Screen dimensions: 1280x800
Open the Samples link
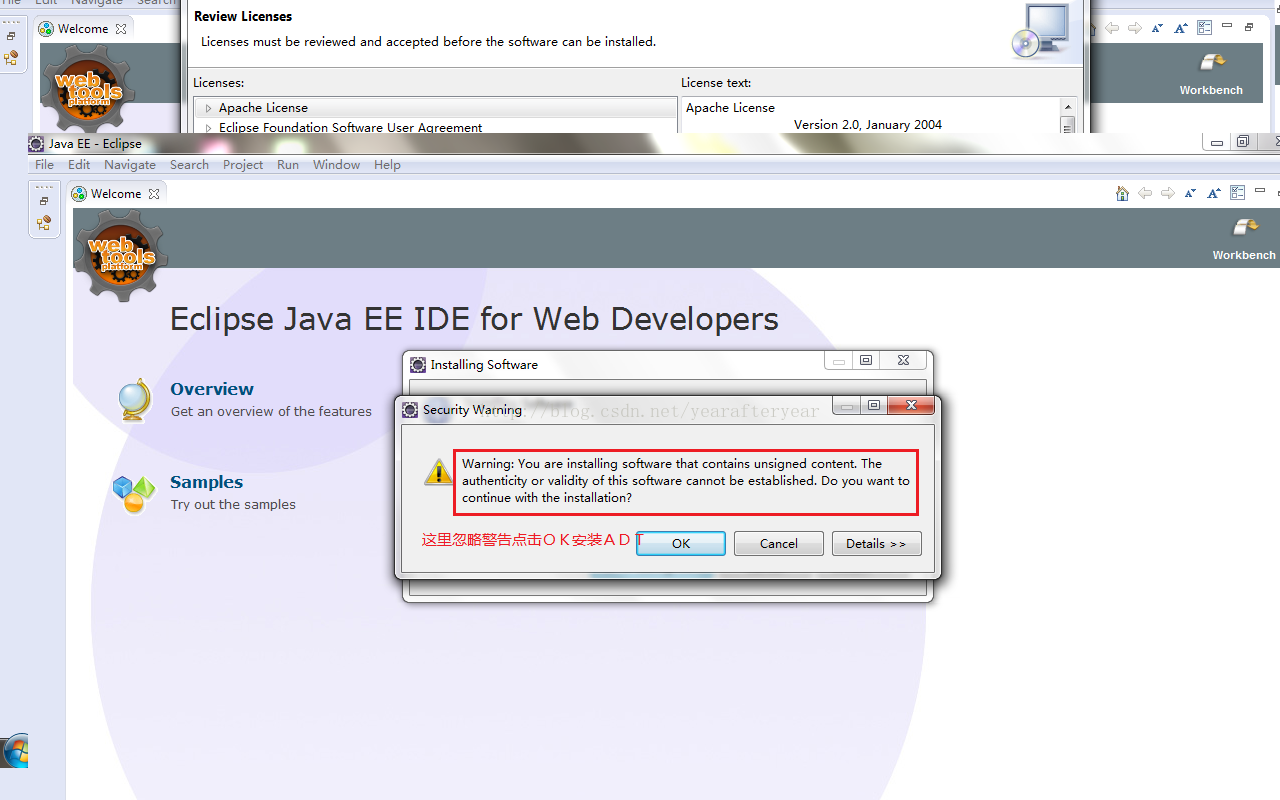point(206,482)
